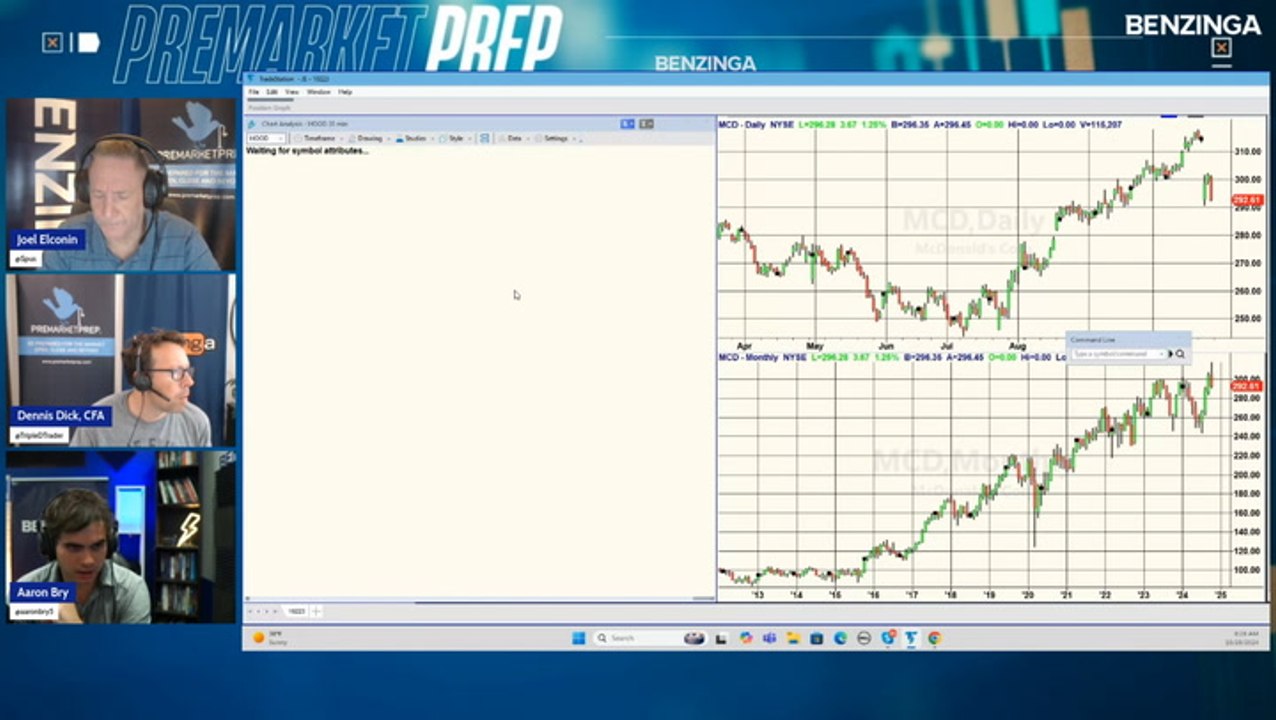1276x720 pixels.
Task: Click the Position Graph toolbar label
Action: [268, 108]
